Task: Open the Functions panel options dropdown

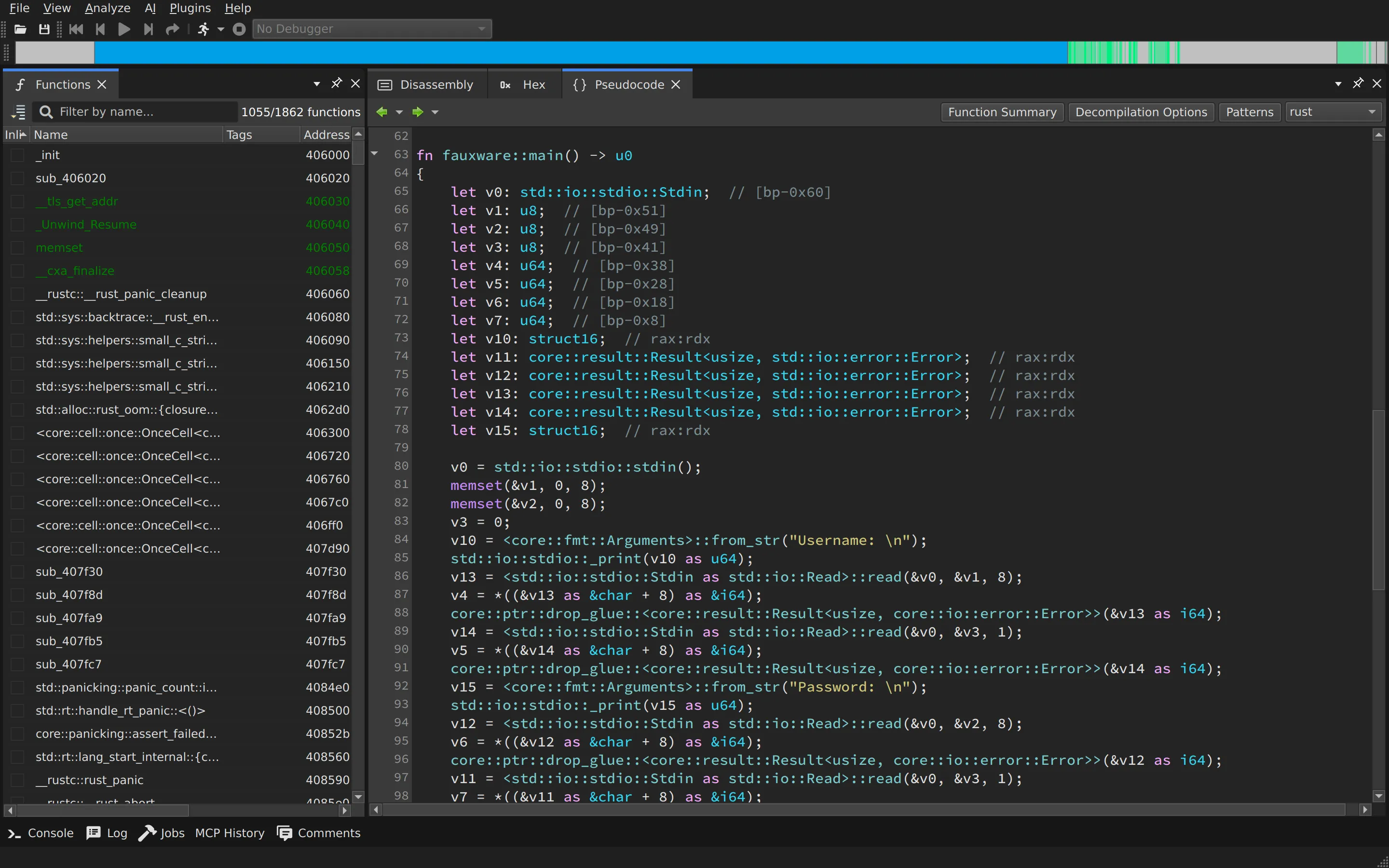Action: click(316, 84)
